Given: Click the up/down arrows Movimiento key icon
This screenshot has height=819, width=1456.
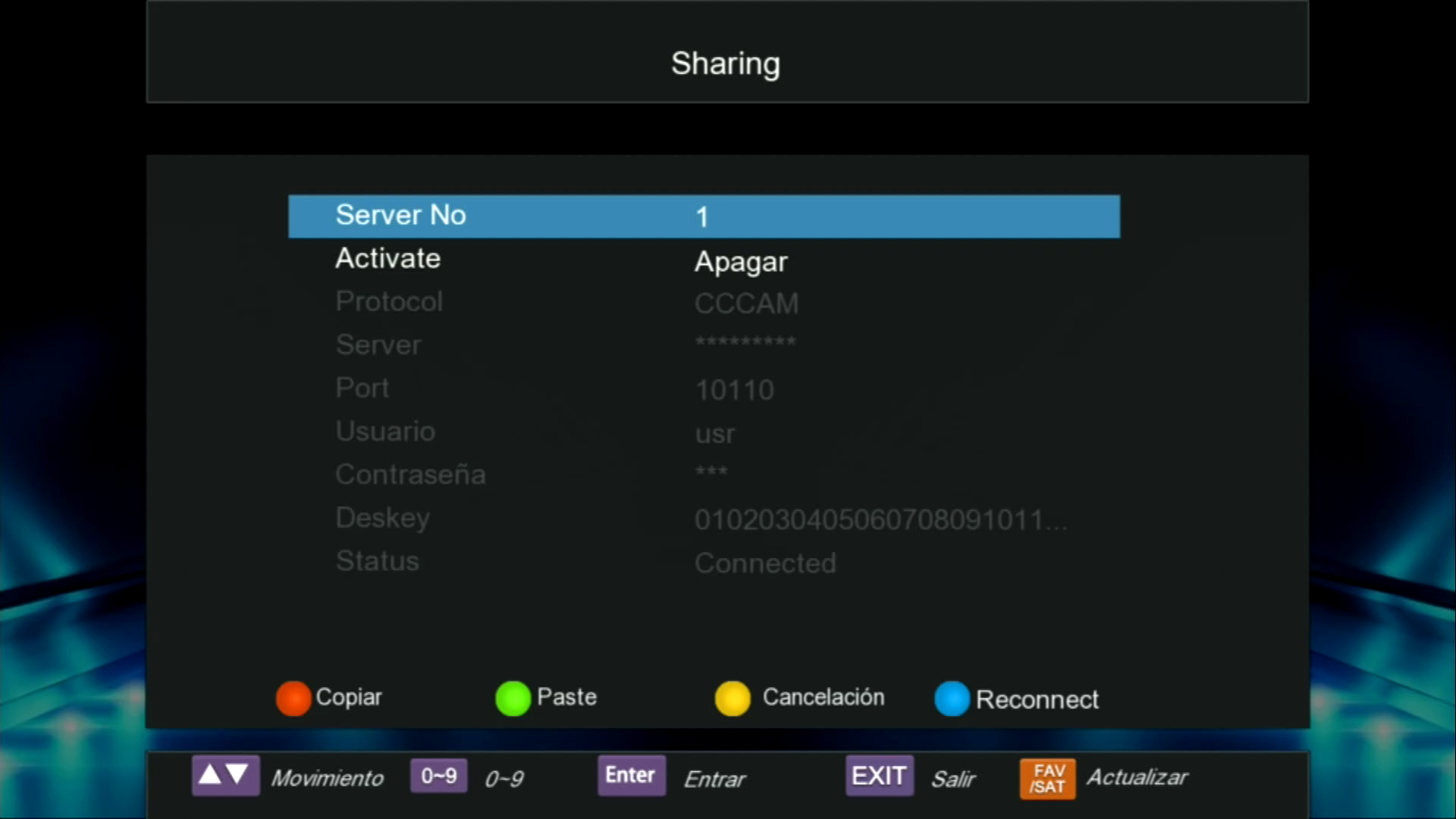Looking at the screenshot, I should pos(225,775).
